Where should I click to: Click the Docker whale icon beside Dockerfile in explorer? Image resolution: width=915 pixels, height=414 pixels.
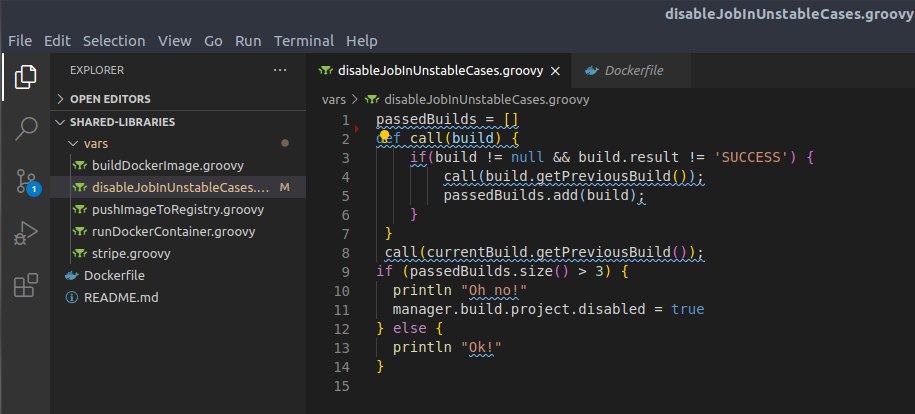[72, 276]
